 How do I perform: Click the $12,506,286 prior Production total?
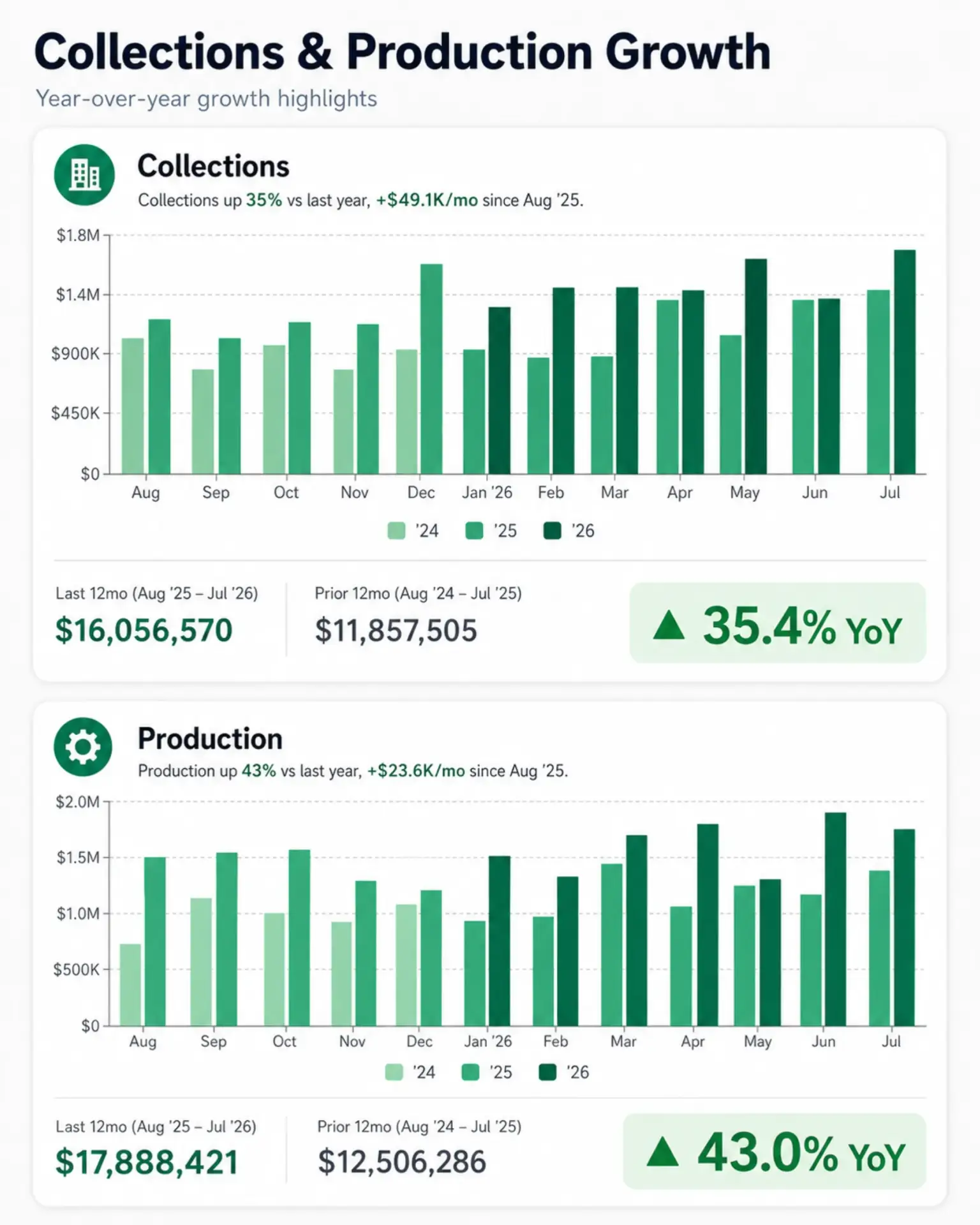402,1162
